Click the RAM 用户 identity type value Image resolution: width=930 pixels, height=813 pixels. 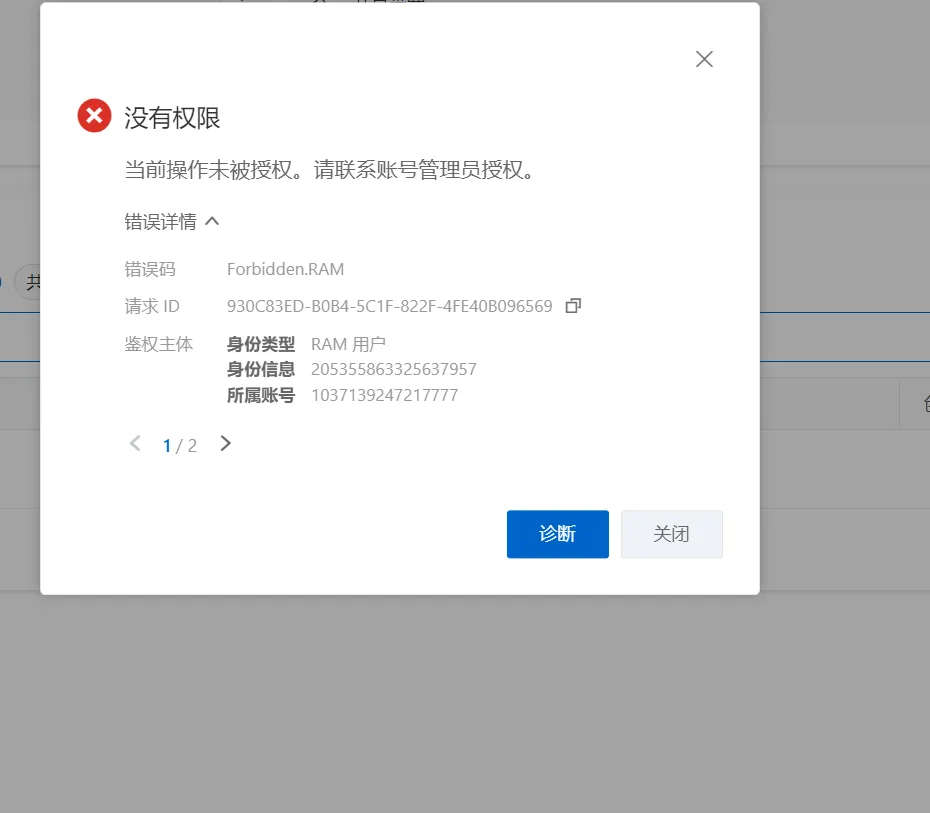click(x=348, y=345)
